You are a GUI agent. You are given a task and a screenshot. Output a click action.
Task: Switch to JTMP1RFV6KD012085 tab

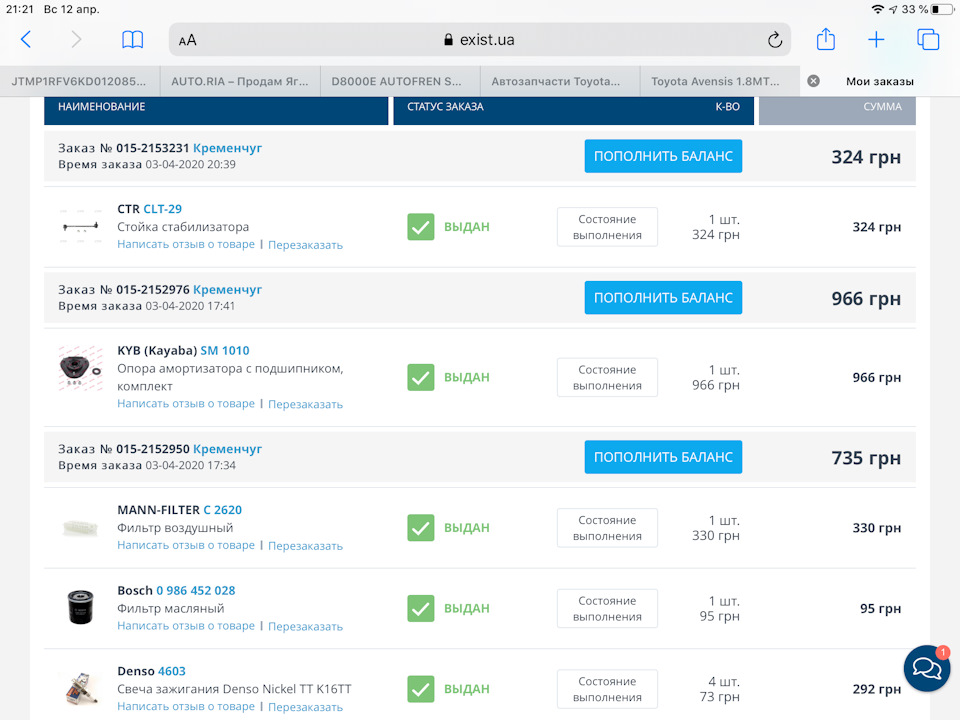(x=80, y=81)
